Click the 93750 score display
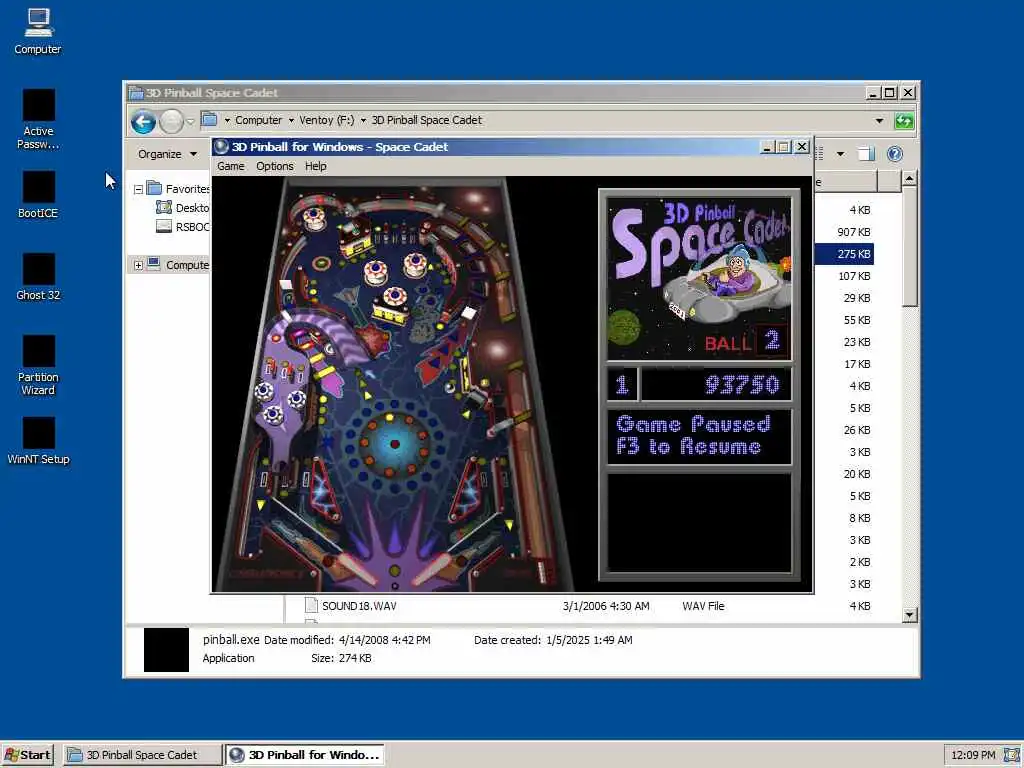Viewport: 1024px width, 768px height. (x=716, y=384)
